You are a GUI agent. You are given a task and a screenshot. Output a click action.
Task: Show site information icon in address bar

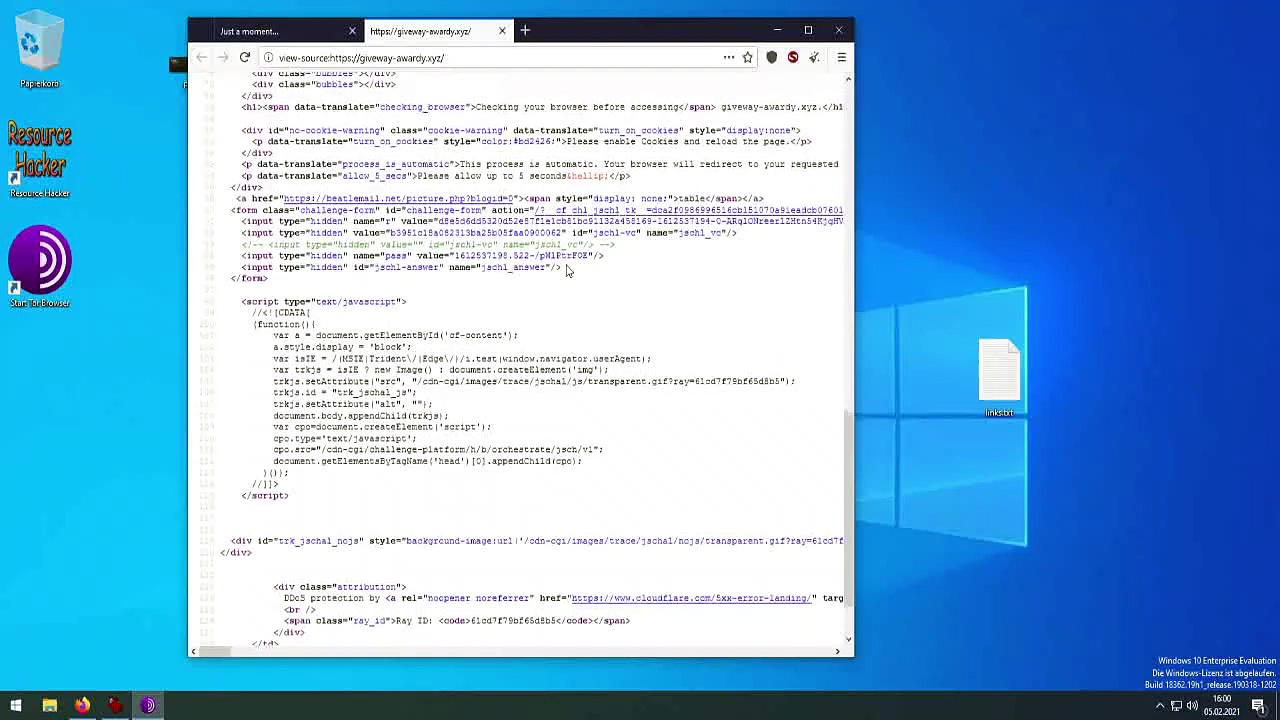click(268, 58)
